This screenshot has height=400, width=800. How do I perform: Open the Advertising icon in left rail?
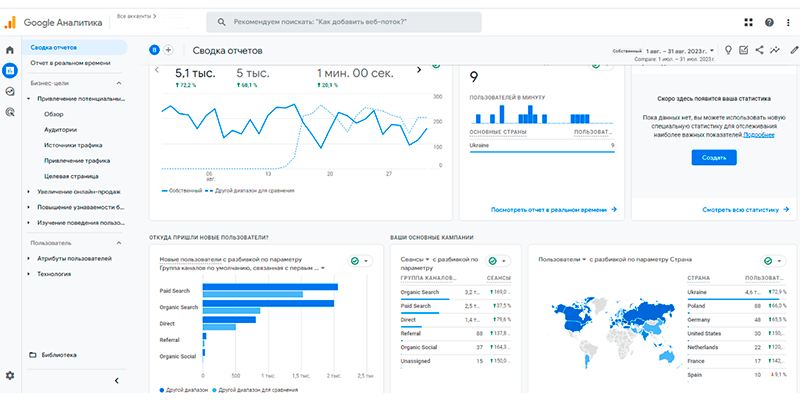(10, 112)
